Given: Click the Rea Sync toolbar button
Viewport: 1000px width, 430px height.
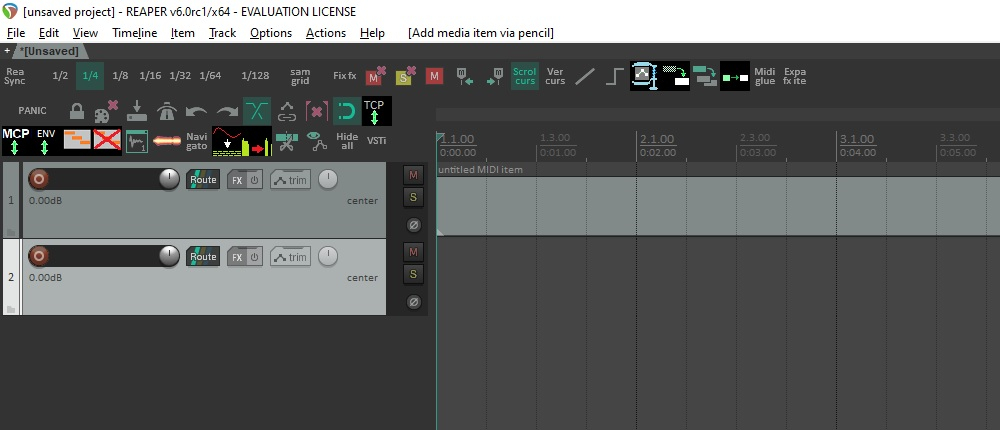Looking at the screenshot, I should (x=15, y=76).
